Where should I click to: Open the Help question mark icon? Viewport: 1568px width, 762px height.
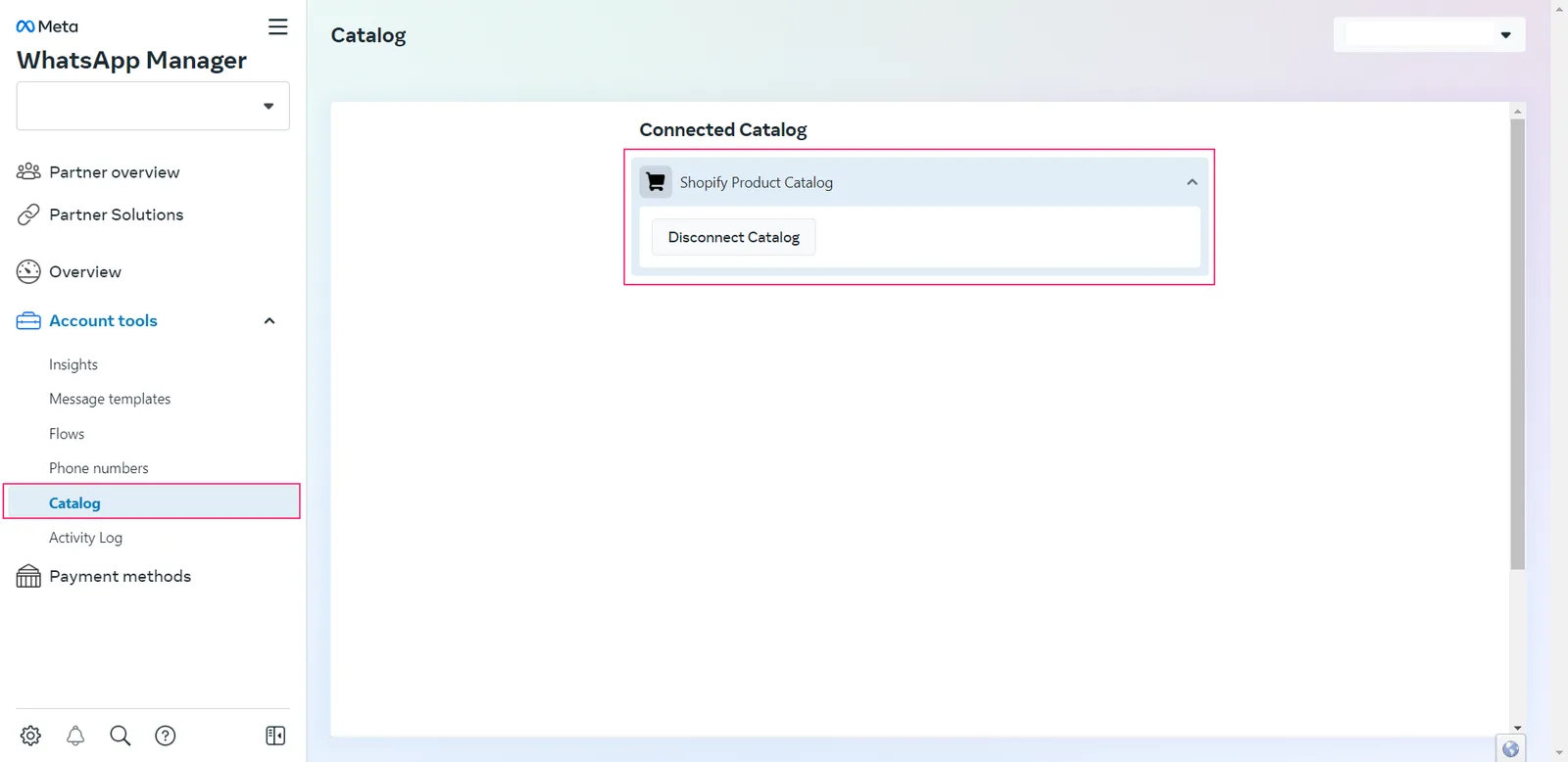tap(166, 736)
